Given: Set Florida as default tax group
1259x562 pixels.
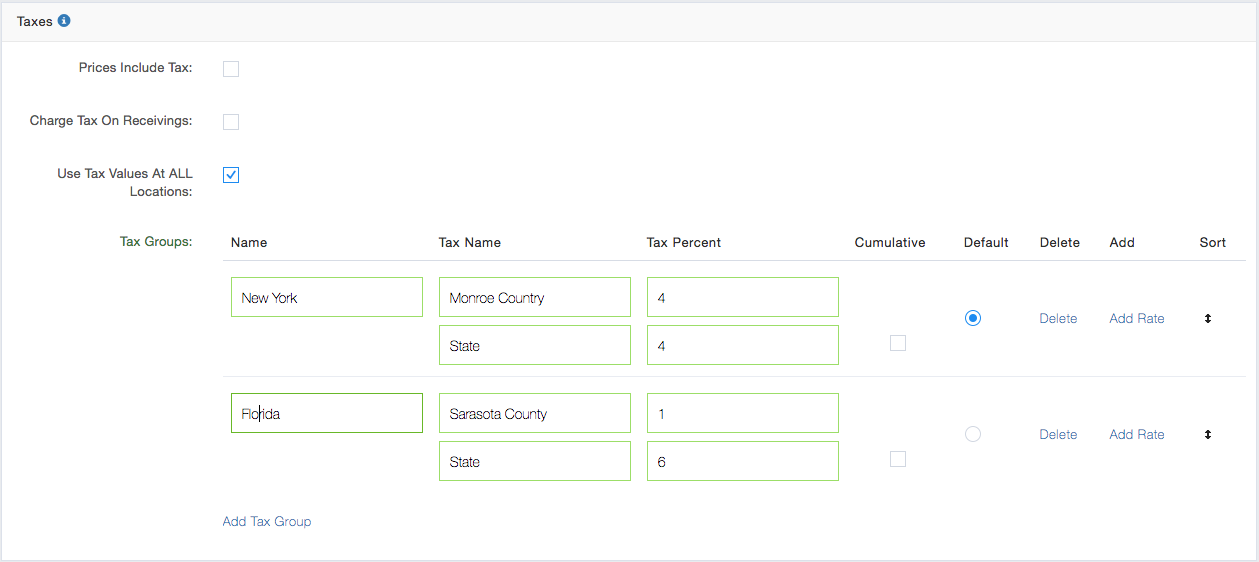Looking at the screenshot, I should [x=973, y=434].
